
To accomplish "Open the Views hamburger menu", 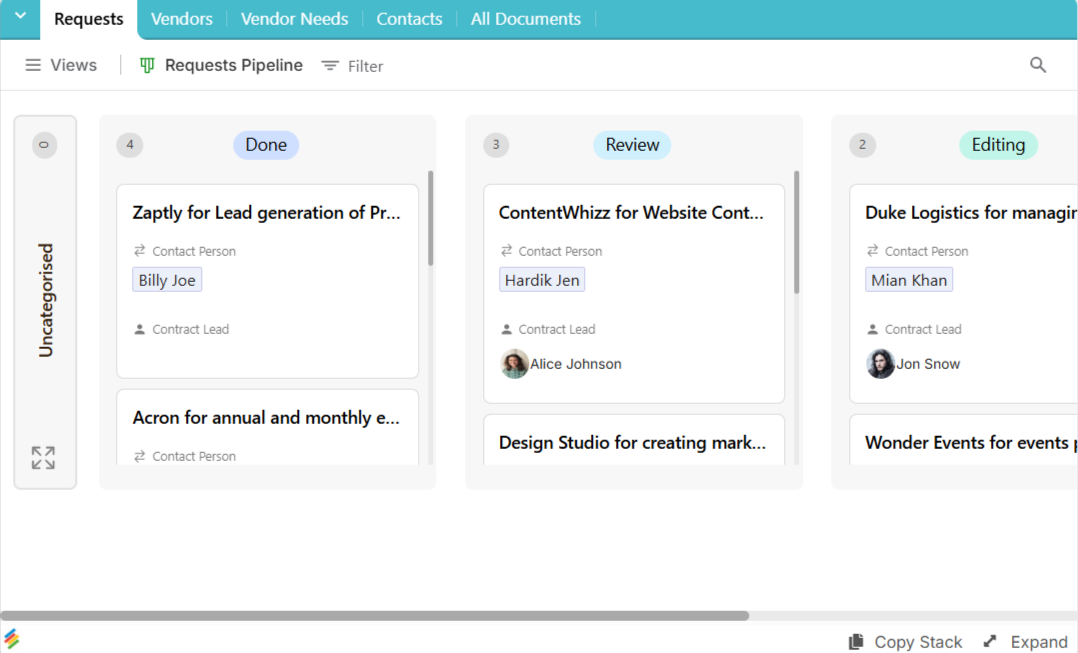I will coord(33,65).
